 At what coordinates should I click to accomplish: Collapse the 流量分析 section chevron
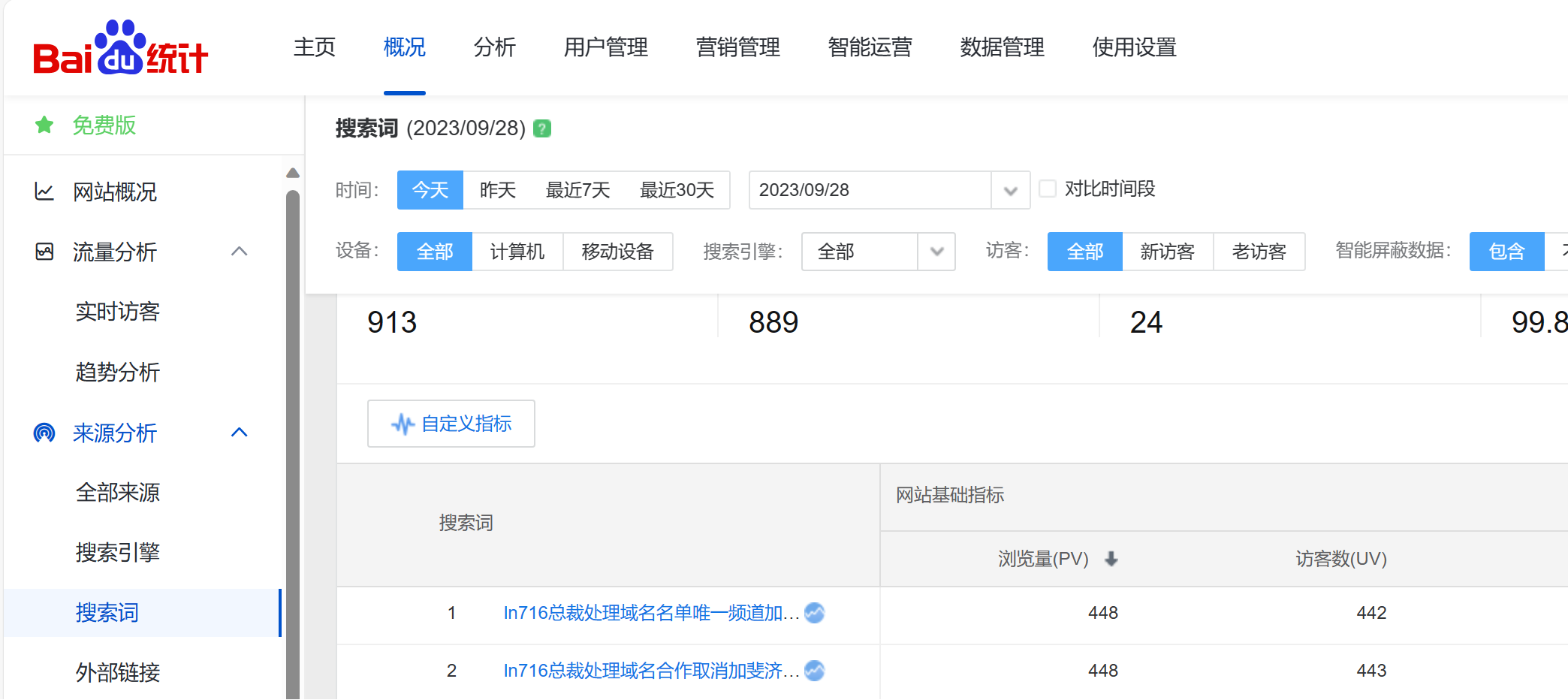point(240,252)
